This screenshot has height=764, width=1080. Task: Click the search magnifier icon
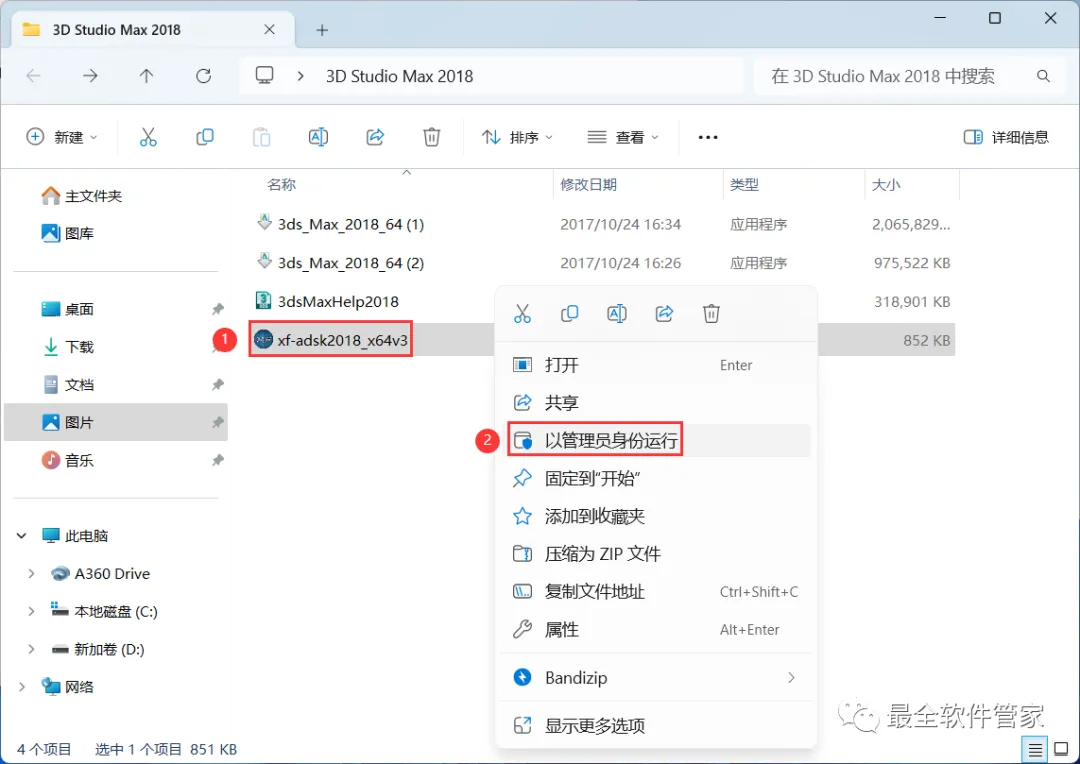click(1043, 76)
